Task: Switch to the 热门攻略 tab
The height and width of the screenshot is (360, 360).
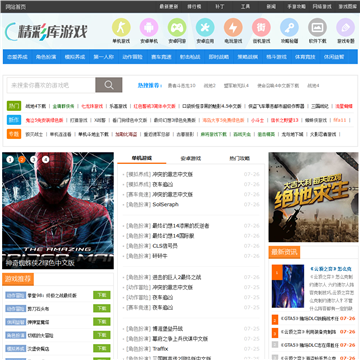Action: (x=240, y=158)
